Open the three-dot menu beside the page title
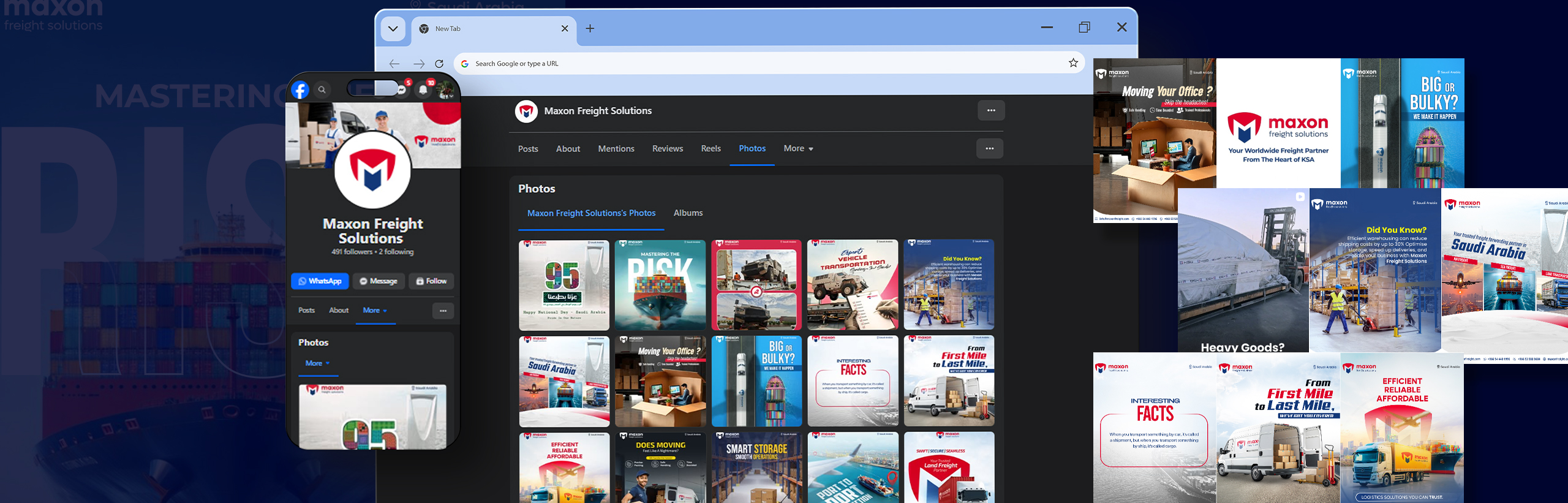1568x503 pixels. [x=990, y=111]
